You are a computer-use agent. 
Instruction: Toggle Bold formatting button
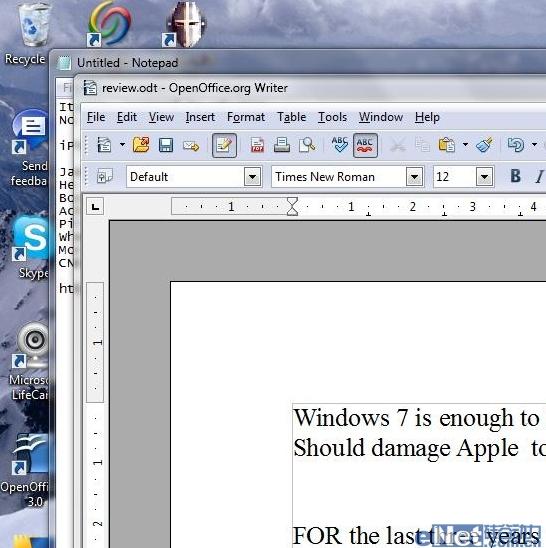[x=516, y=176]
